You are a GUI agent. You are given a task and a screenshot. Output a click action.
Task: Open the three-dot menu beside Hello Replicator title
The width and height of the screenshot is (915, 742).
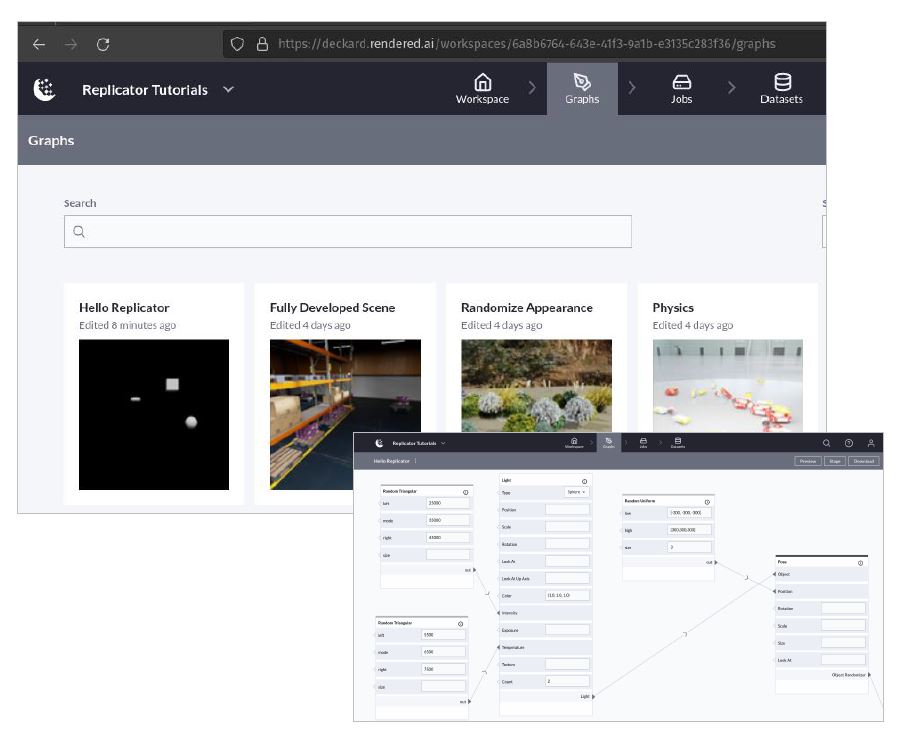[x=415, y=461]
